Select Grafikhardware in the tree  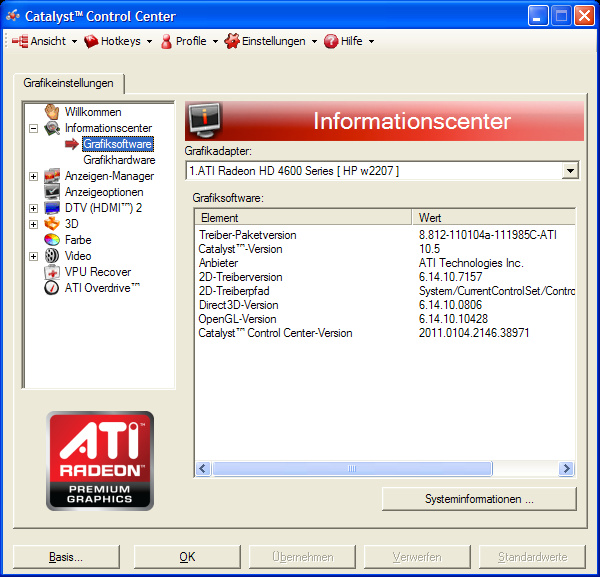click(119, 160)
